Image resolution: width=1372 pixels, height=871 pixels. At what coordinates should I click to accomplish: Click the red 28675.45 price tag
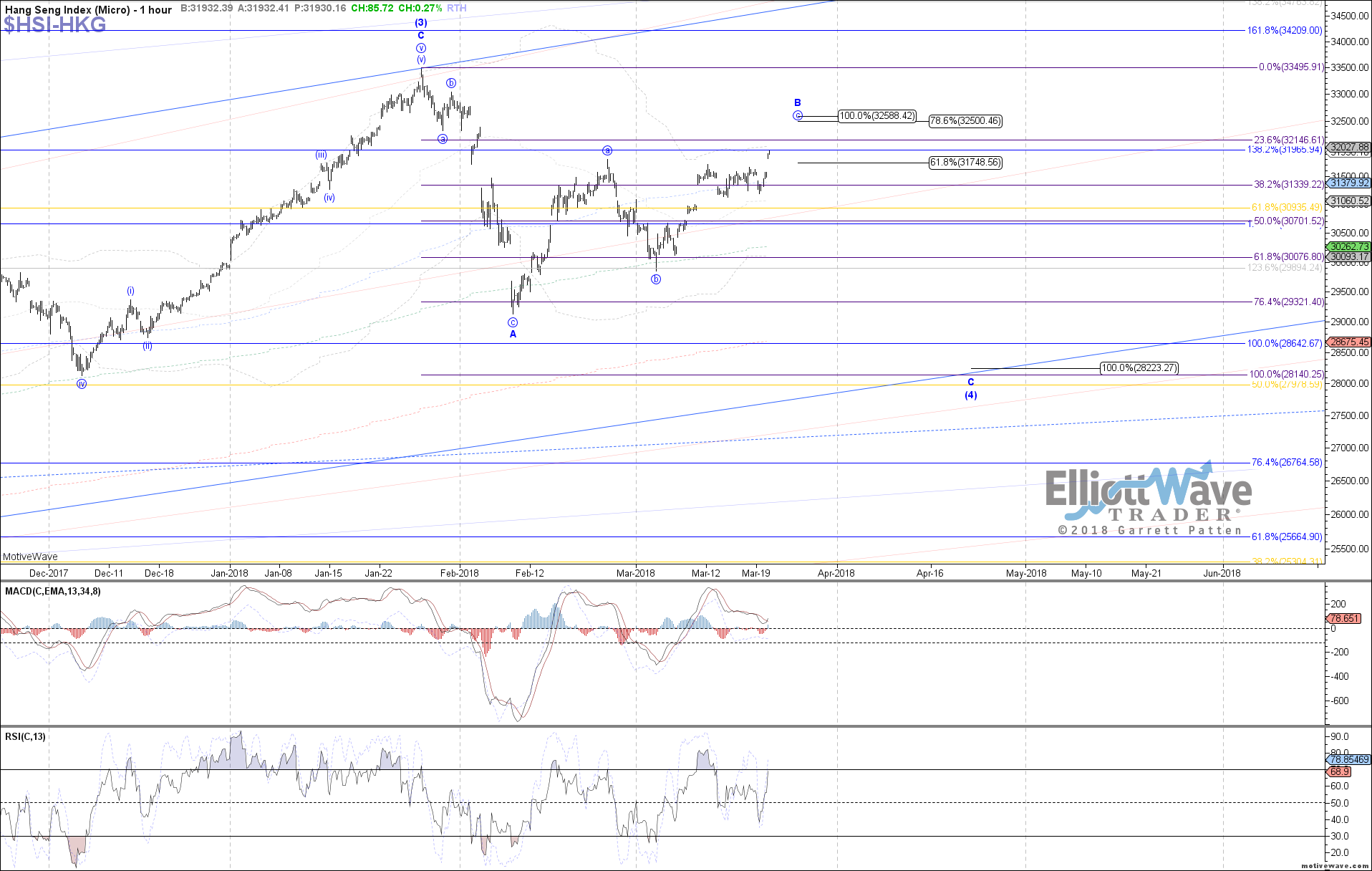(x=1349, y=342)
